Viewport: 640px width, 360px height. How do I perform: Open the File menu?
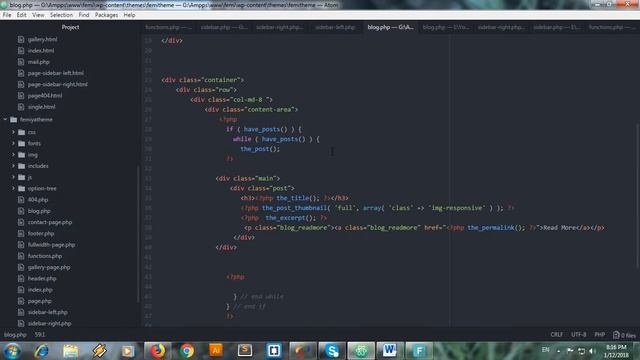[7, 15]
